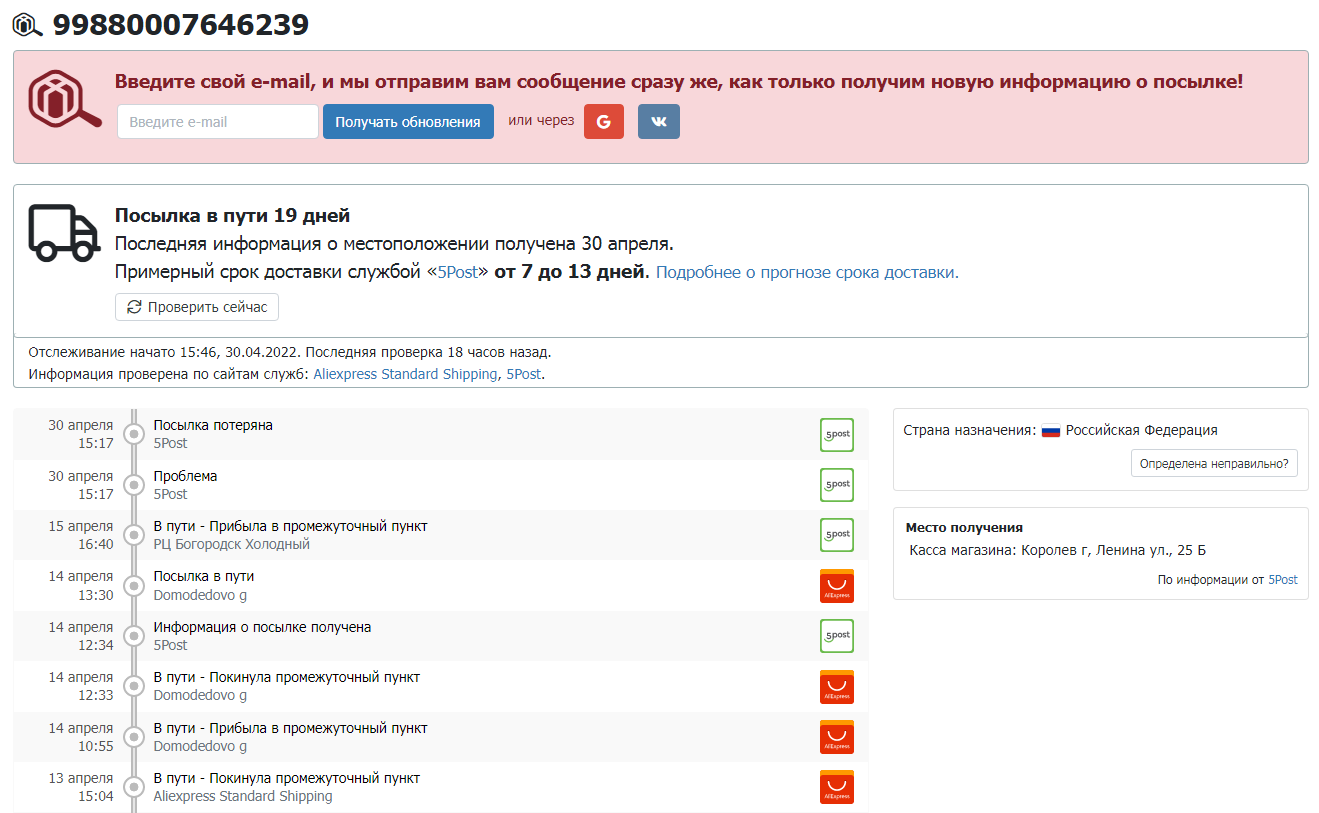The height and width of the screenshot is (813, 1319).
Task: Open the 'Aliexpress Standard Shipping' service link
Action: 405,374
